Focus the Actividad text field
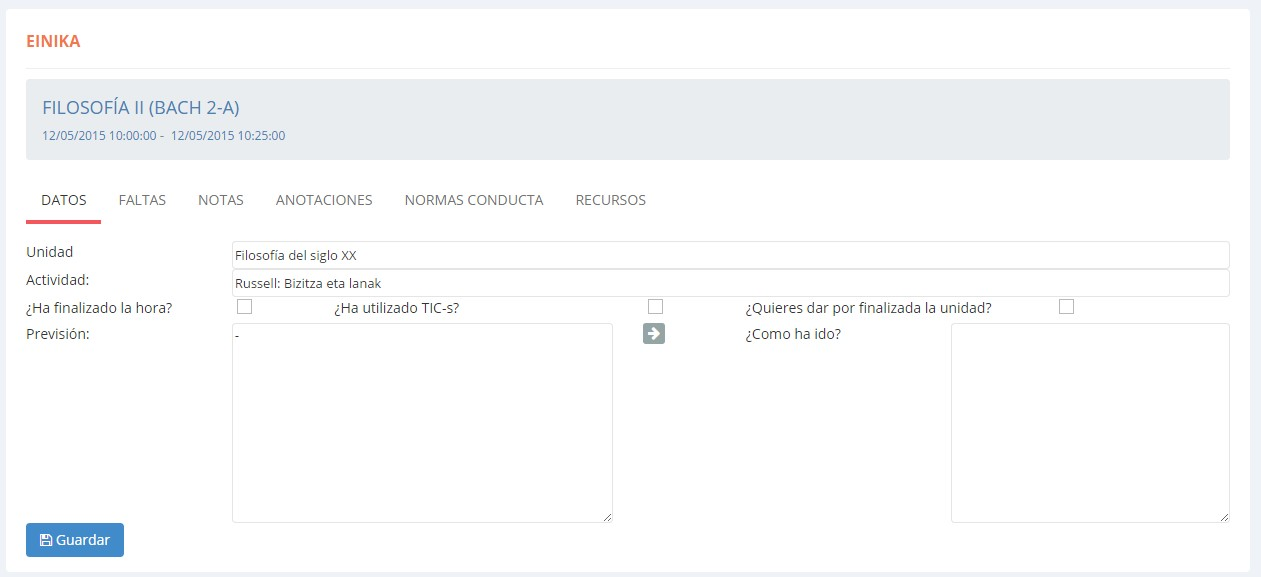The image size is (1261, 577). [730, 283]
